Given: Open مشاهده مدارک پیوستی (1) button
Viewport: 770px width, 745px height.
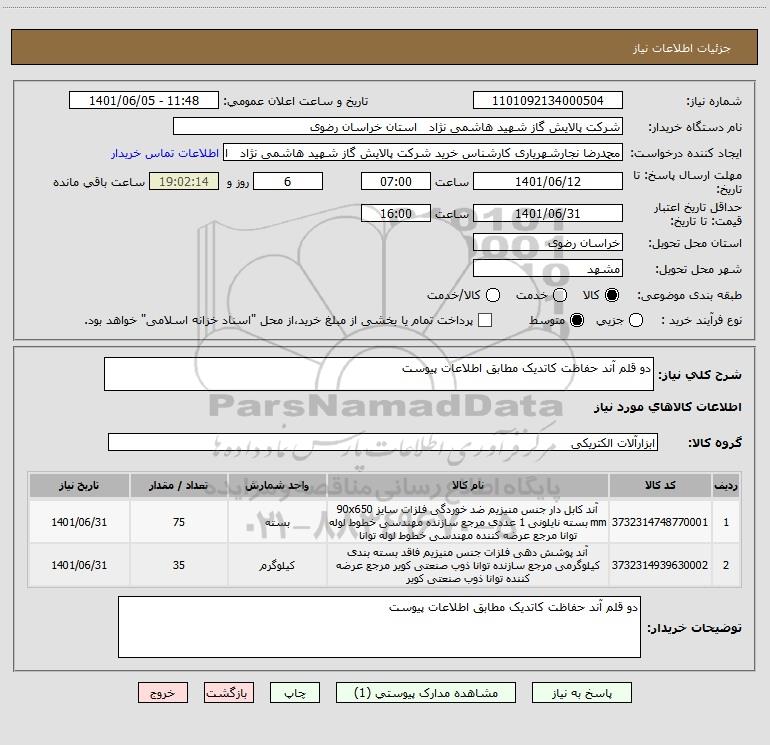Looking at the screenshot, I should click(x=426, y=693).
